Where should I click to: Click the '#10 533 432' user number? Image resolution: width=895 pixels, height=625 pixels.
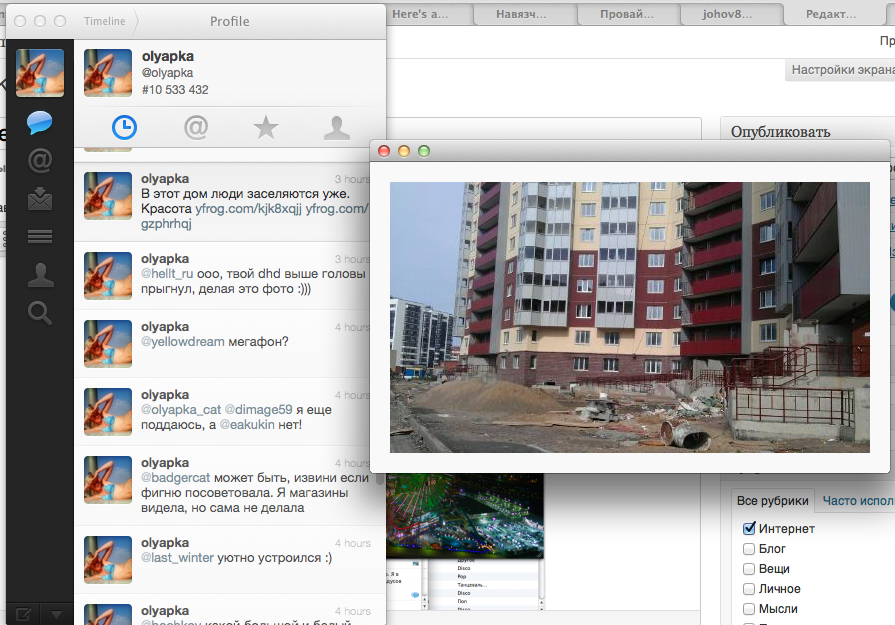pyautogui.click(x=175, y=90)
